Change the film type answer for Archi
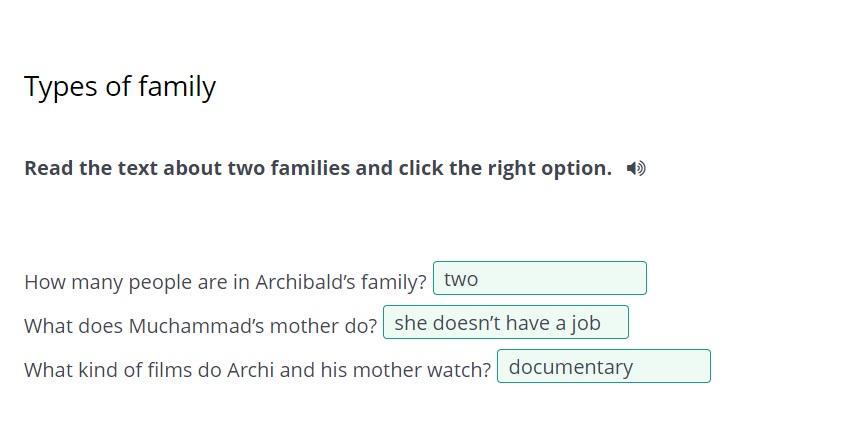Viewport: 867px width, 424px height. [603, 367]
